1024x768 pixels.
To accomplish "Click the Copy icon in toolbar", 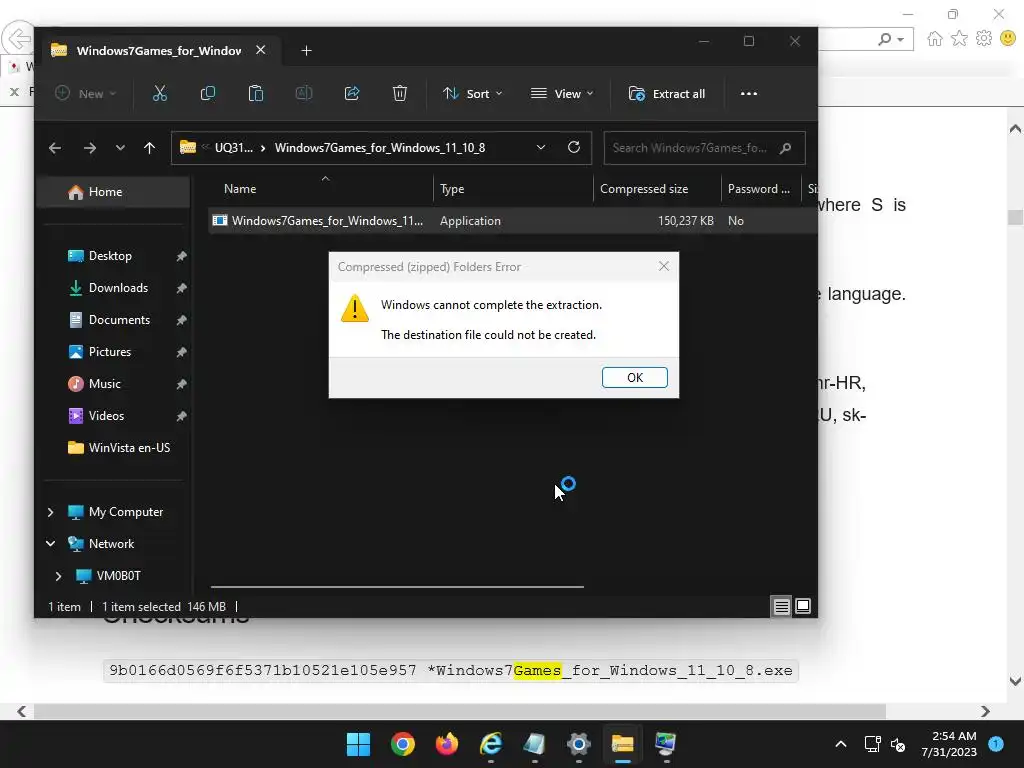I will 208,93.
